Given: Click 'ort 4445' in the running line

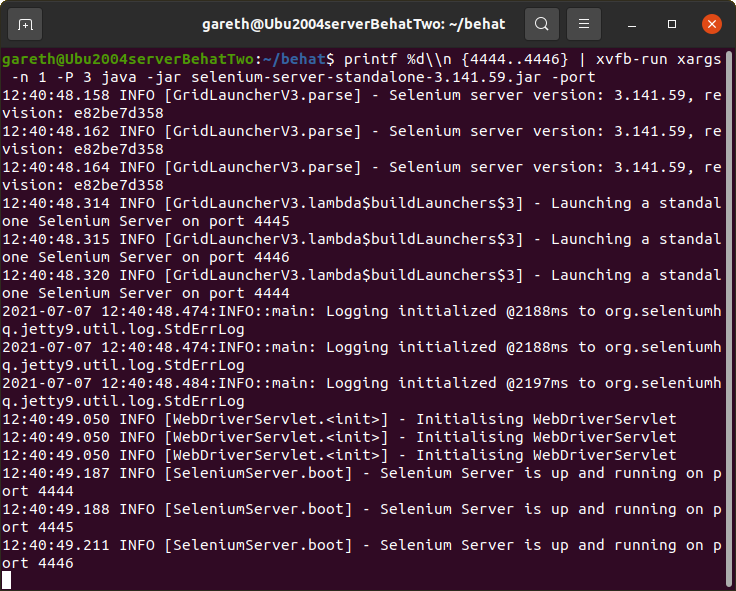Looking at the screenshot, I should pos(38,527).
